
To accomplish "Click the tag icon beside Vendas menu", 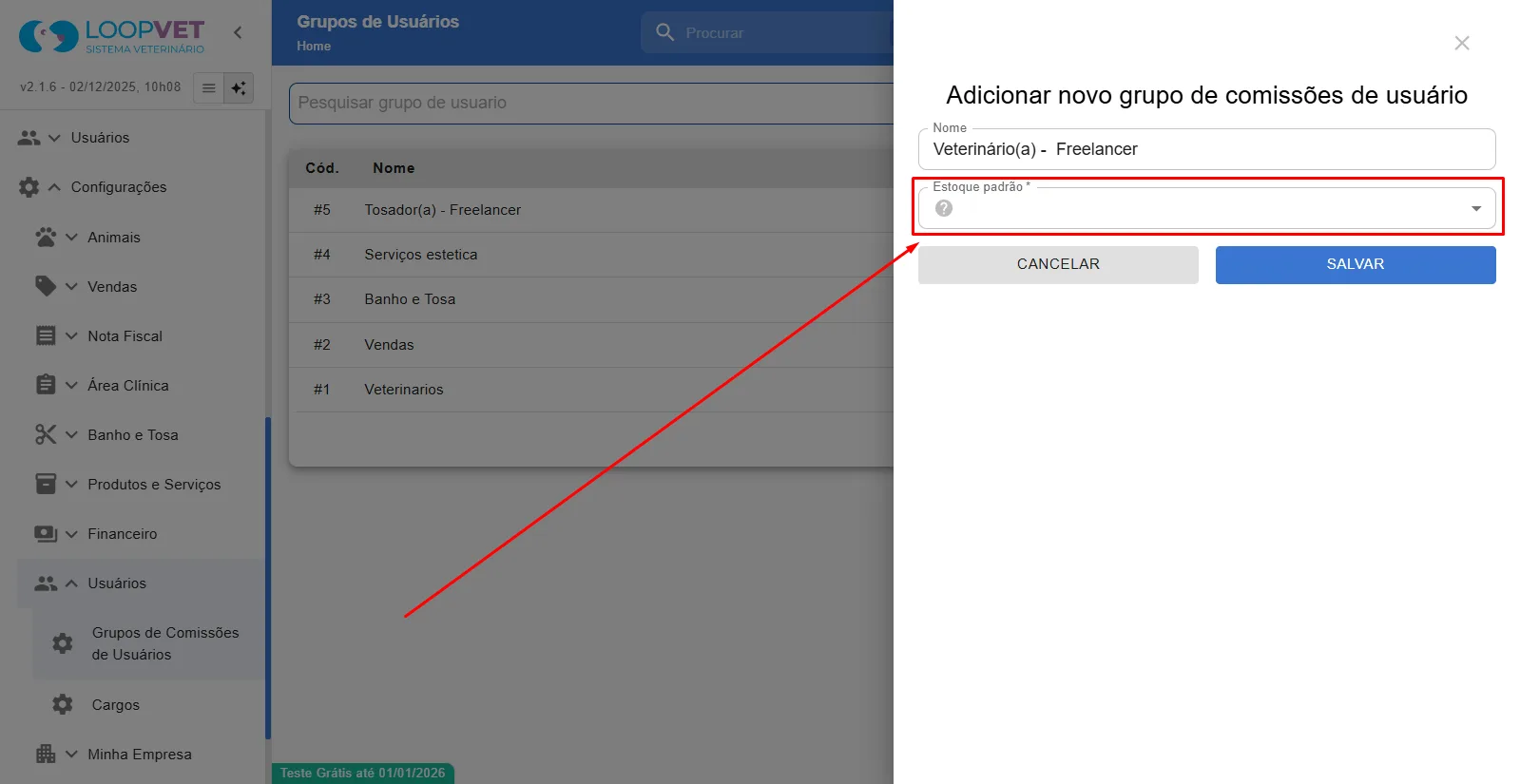I will pyautogui.click(x=46, y=286).
